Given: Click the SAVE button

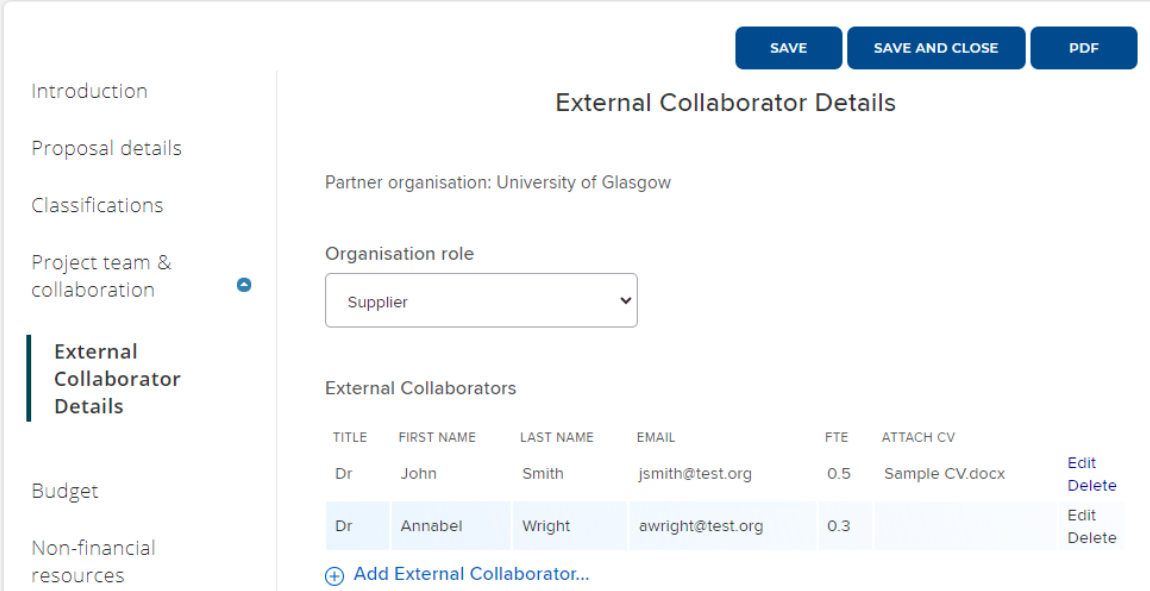Looking at the screenshot, I should tap(788, 48).
